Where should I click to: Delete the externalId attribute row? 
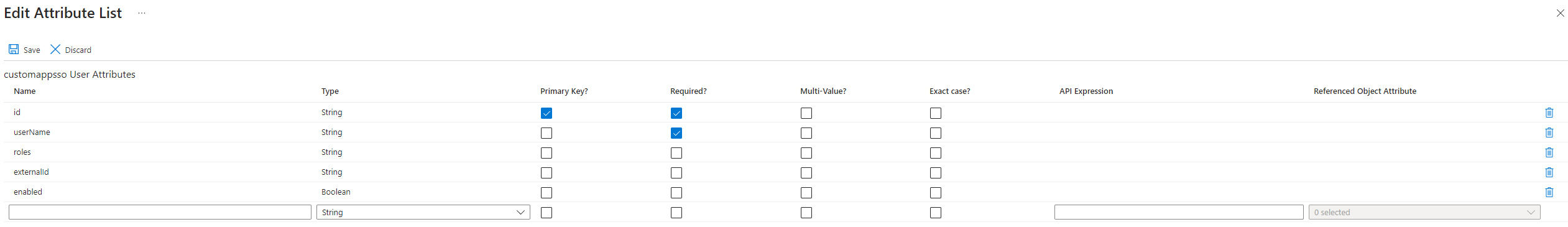(x=1549, y=172)
